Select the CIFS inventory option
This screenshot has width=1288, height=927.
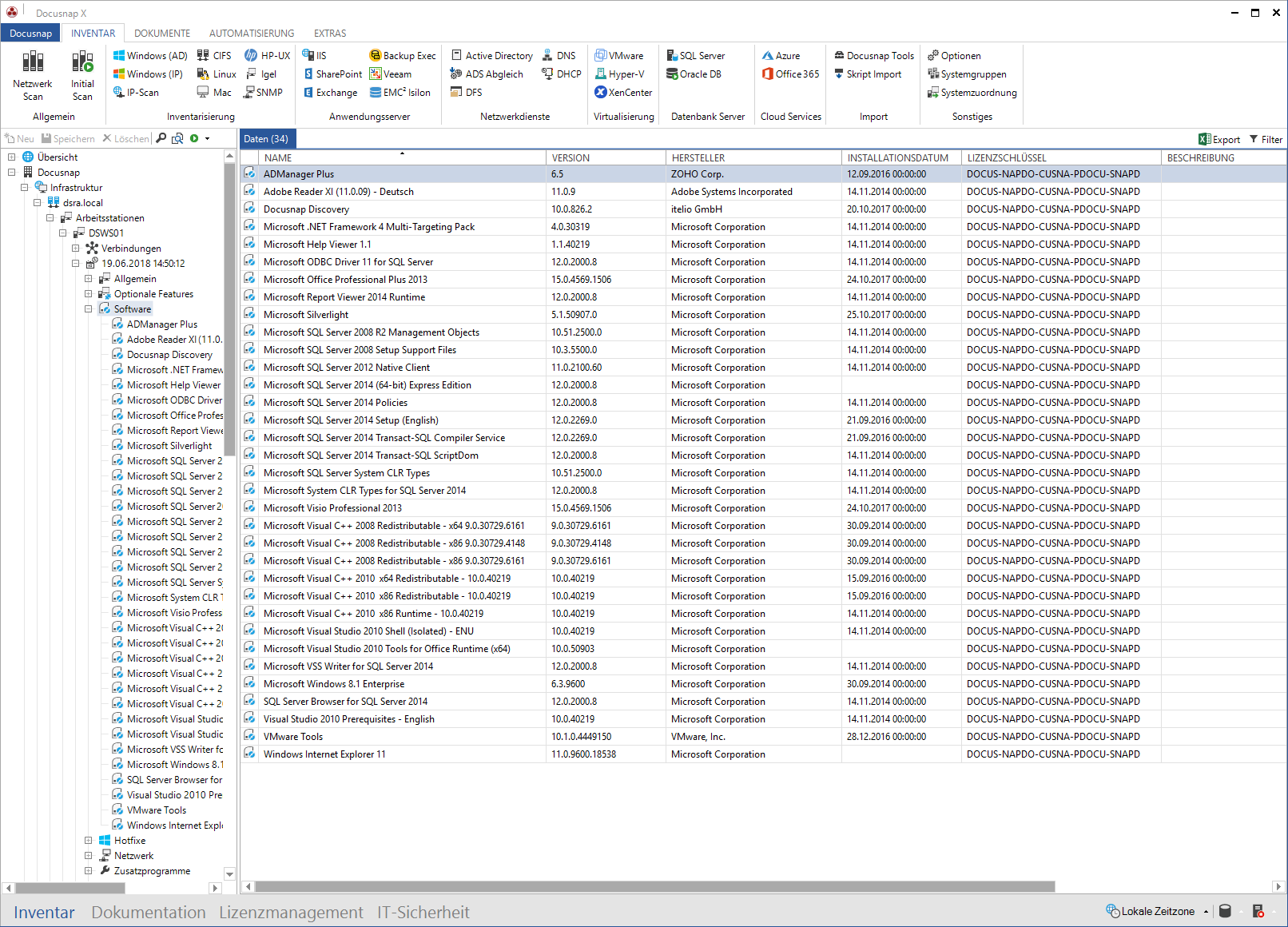215,56
